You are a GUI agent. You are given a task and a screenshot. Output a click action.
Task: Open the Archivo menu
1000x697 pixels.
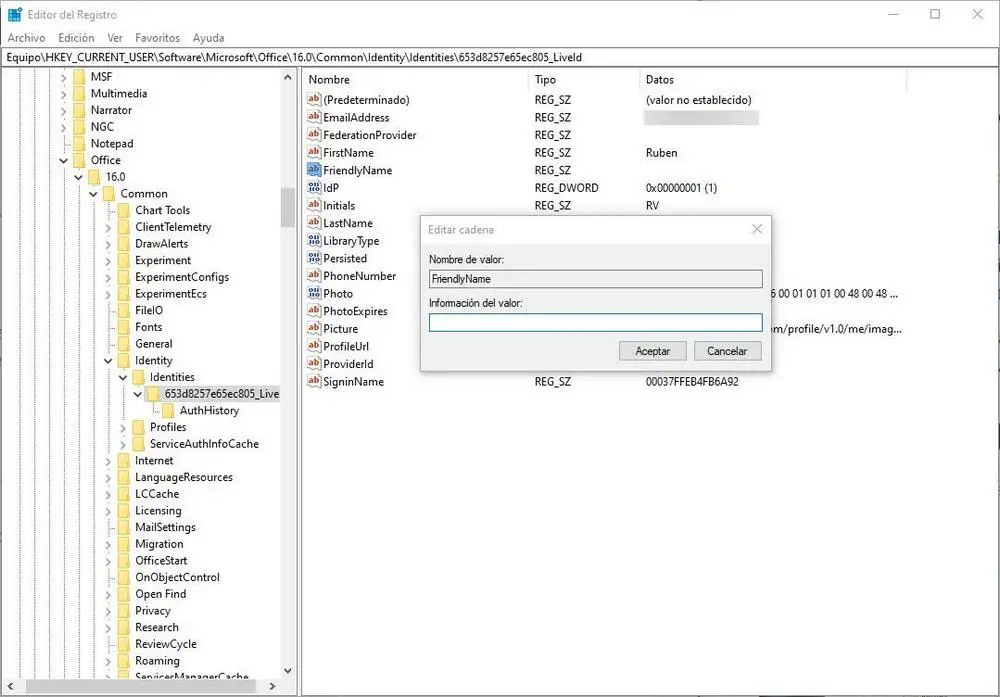click(x=26, y=38)
